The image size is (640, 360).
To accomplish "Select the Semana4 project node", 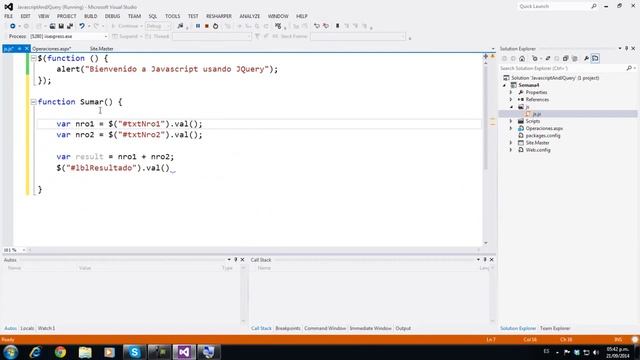I will coord(529,85).
